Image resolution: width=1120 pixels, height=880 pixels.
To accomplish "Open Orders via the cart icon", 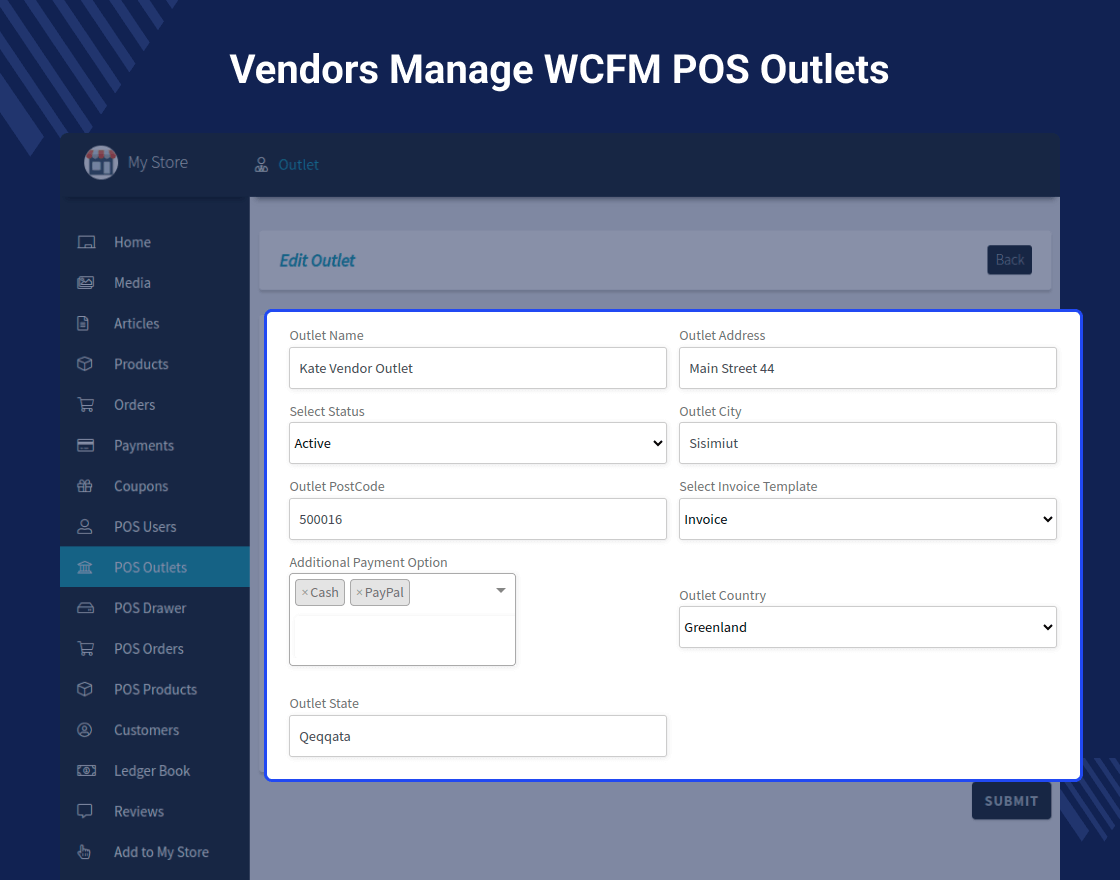I will coord(85,404).
